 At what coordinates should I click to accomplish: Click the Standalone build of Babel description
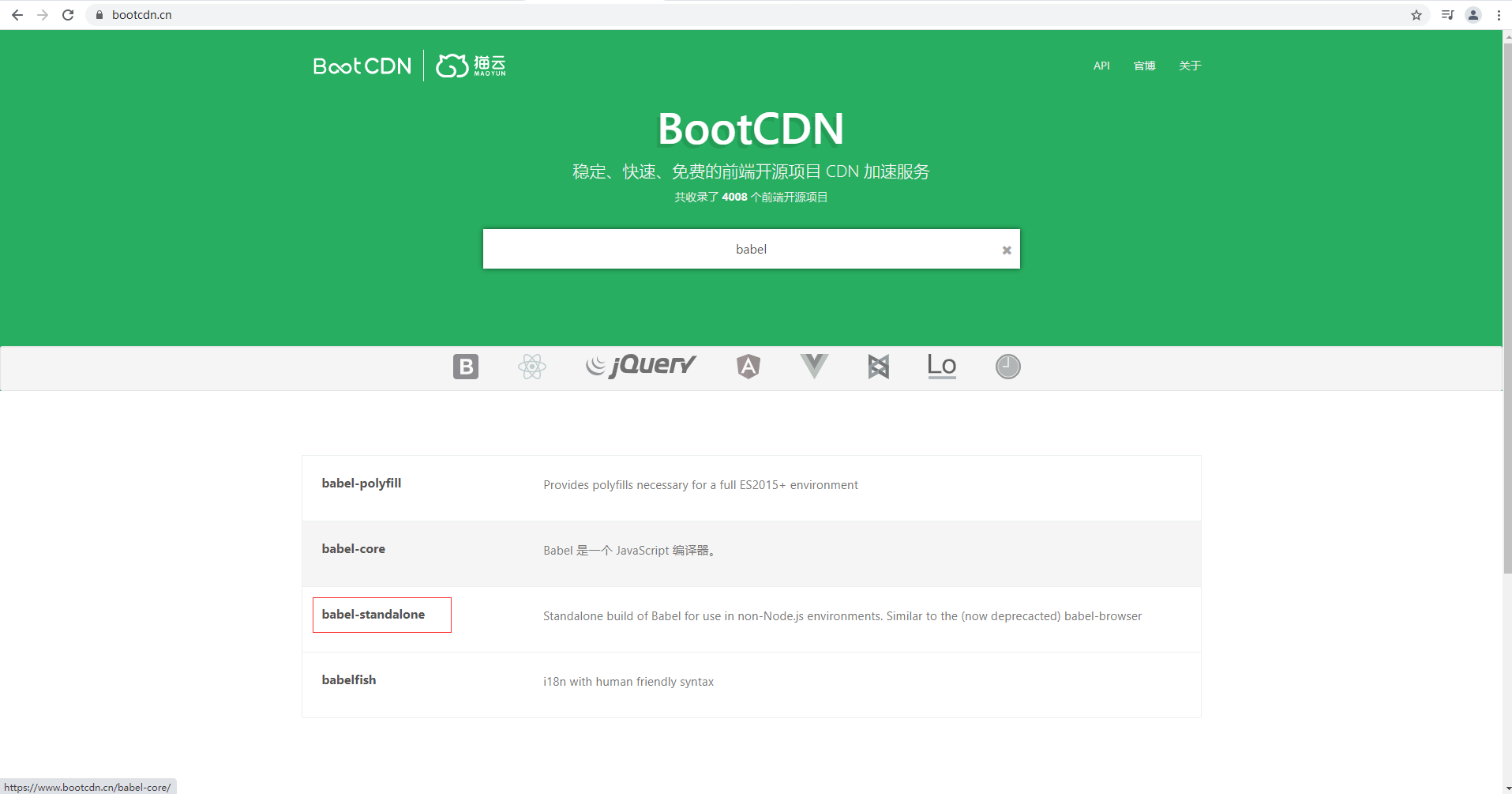[842, 616]
